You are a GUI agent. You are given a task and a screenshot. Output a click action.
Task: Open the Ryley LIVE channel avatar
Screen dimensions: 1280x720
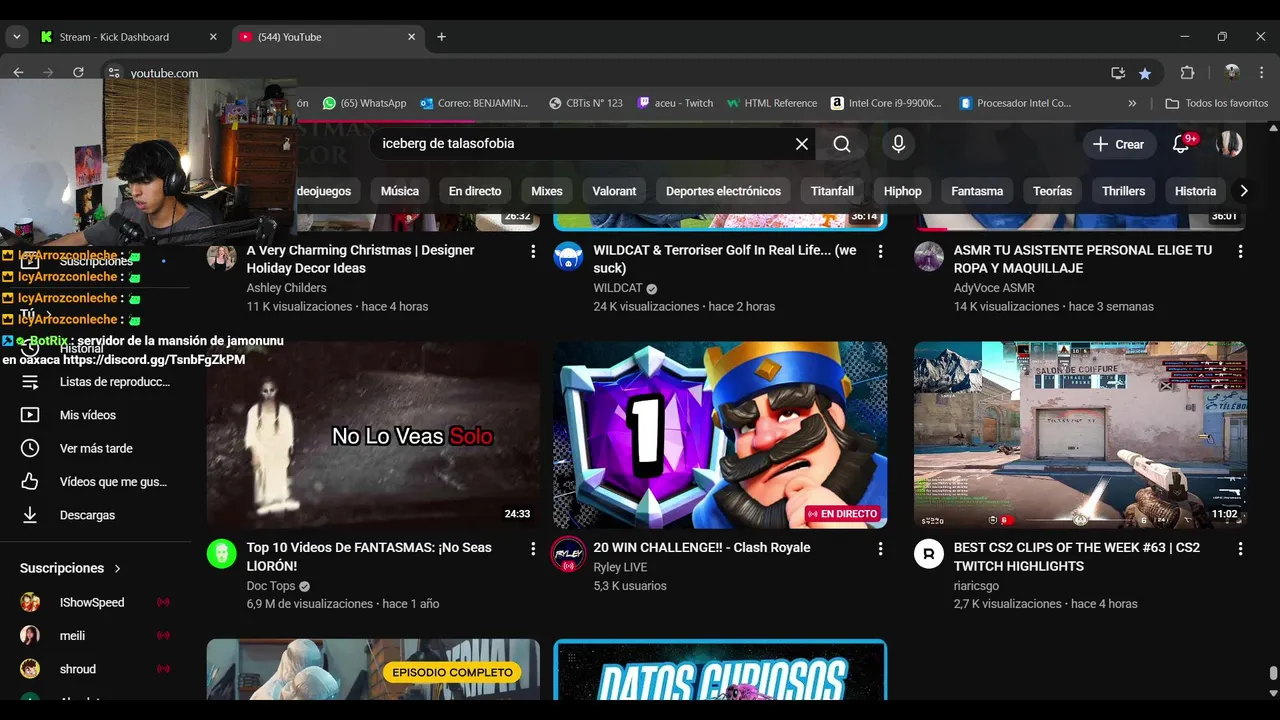tap(568, 553)
